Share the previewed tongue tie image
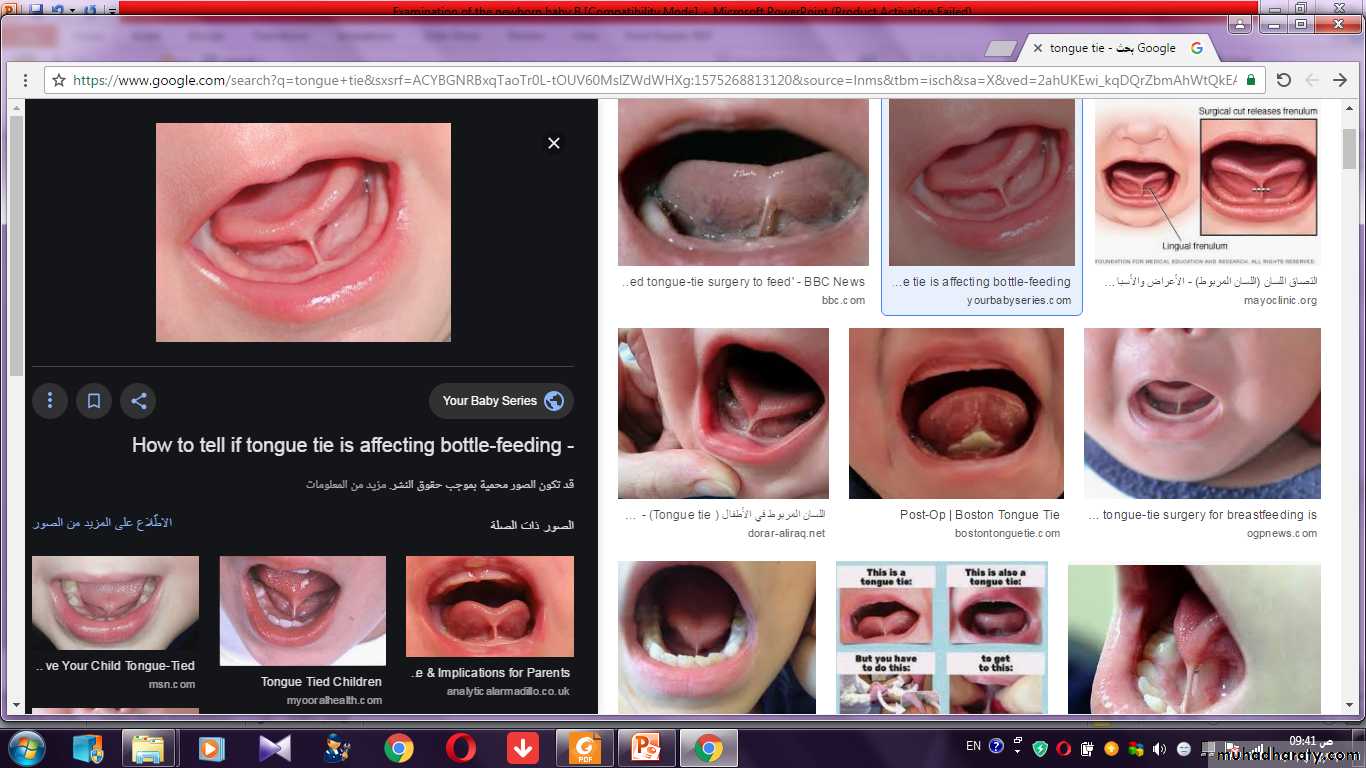The image size is (1366, 768). [139, 401]
